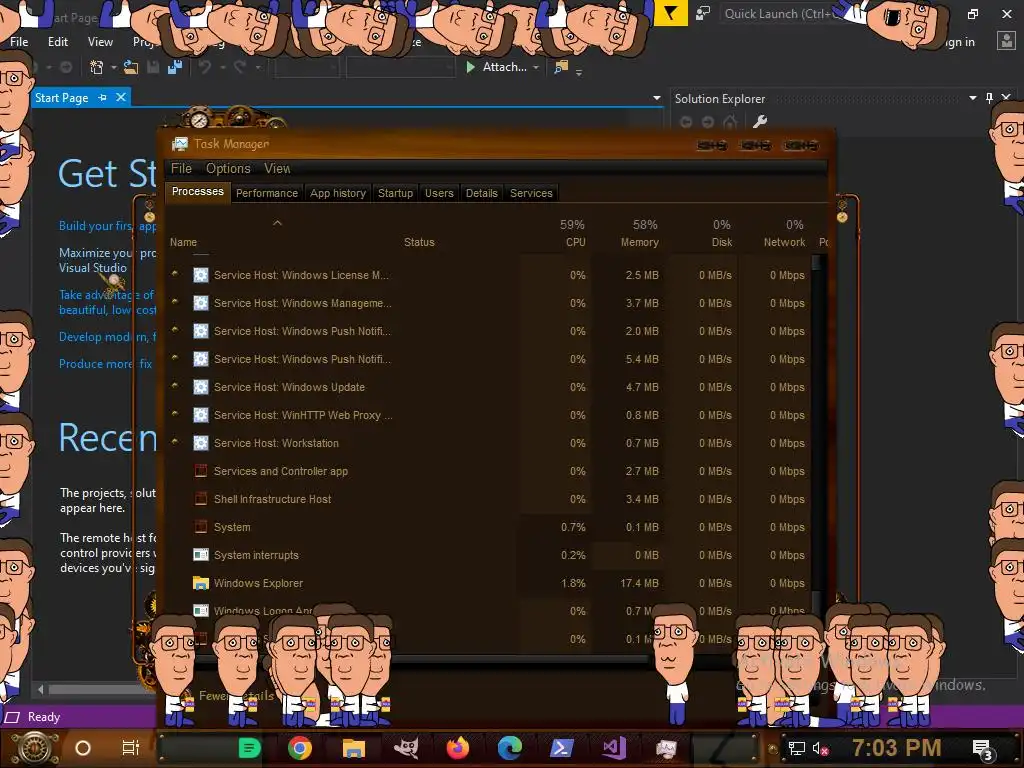Launch GIMP from the taskbar
The image size is (1024, 768).
(x=406, y=748)
